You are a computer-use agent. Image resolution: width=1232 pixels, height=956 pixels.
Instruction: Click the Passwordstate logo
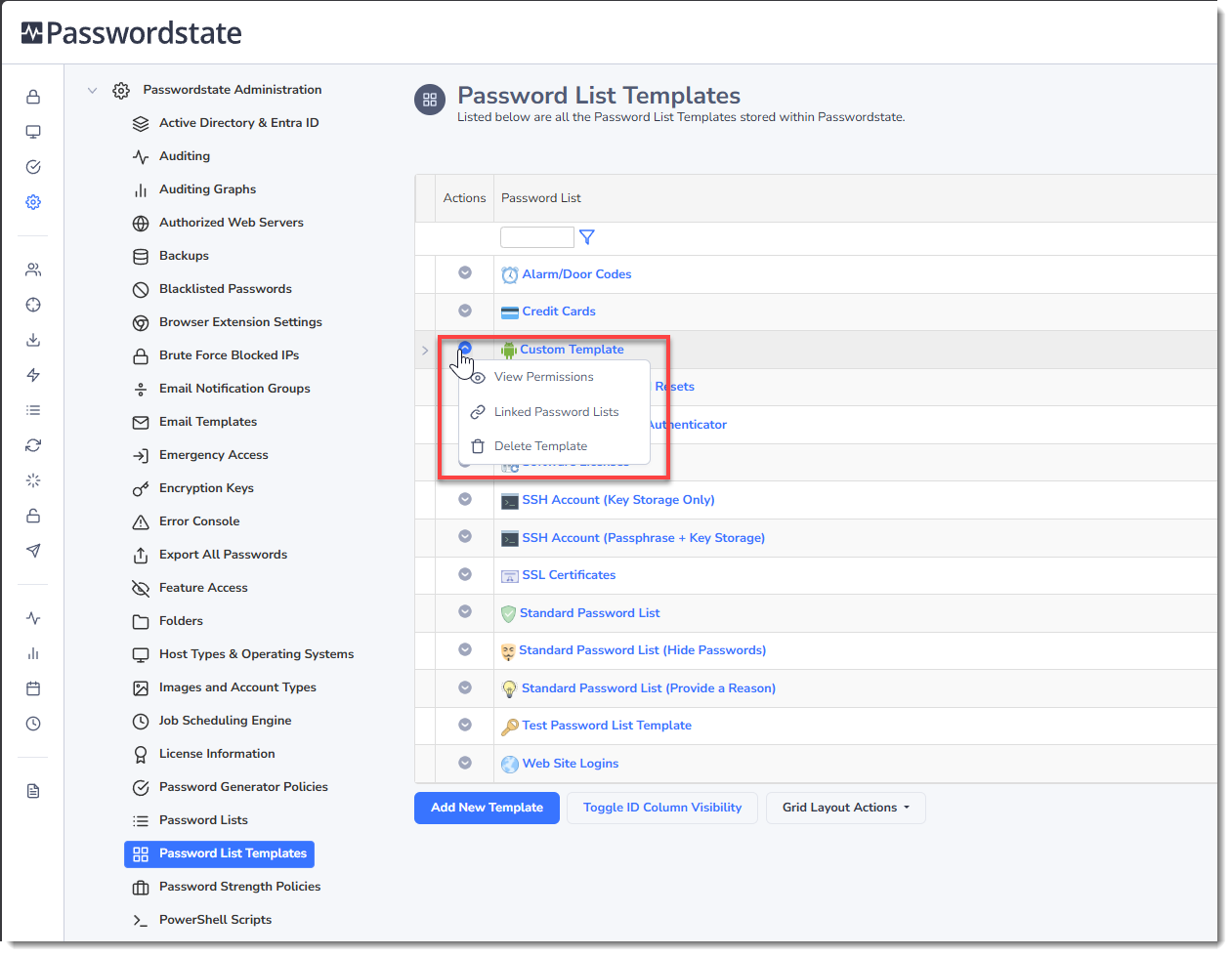click(132, 33)
